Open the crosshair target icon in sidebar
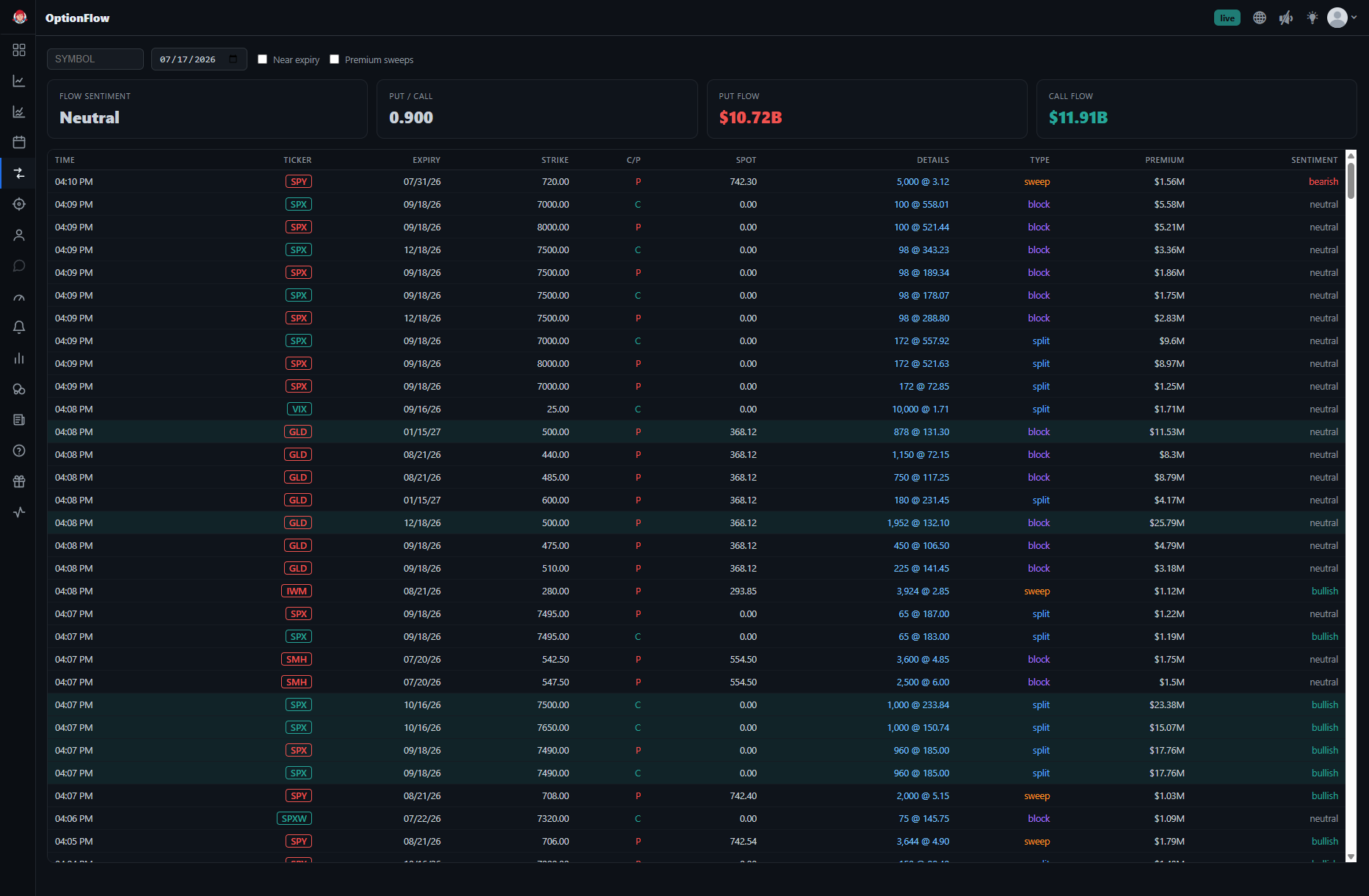This screenshot has height=896, width=1369. [19, 204]
